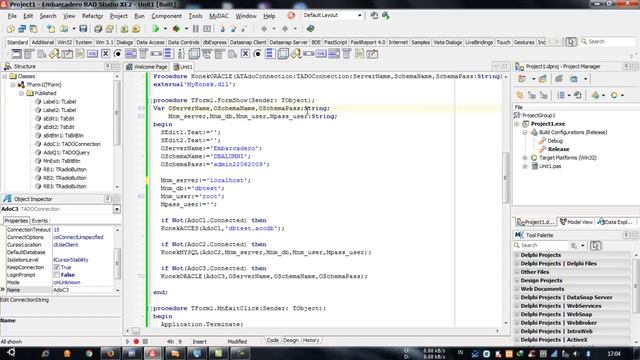This screenshot has height=360, width=640.
Task: Click the save desktop layout icon
Action: pos(374,16)
